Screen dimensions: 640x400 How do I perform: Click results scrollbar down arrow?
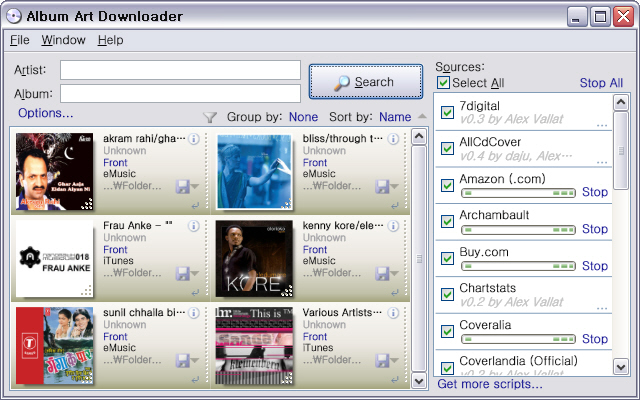point(419,381)
